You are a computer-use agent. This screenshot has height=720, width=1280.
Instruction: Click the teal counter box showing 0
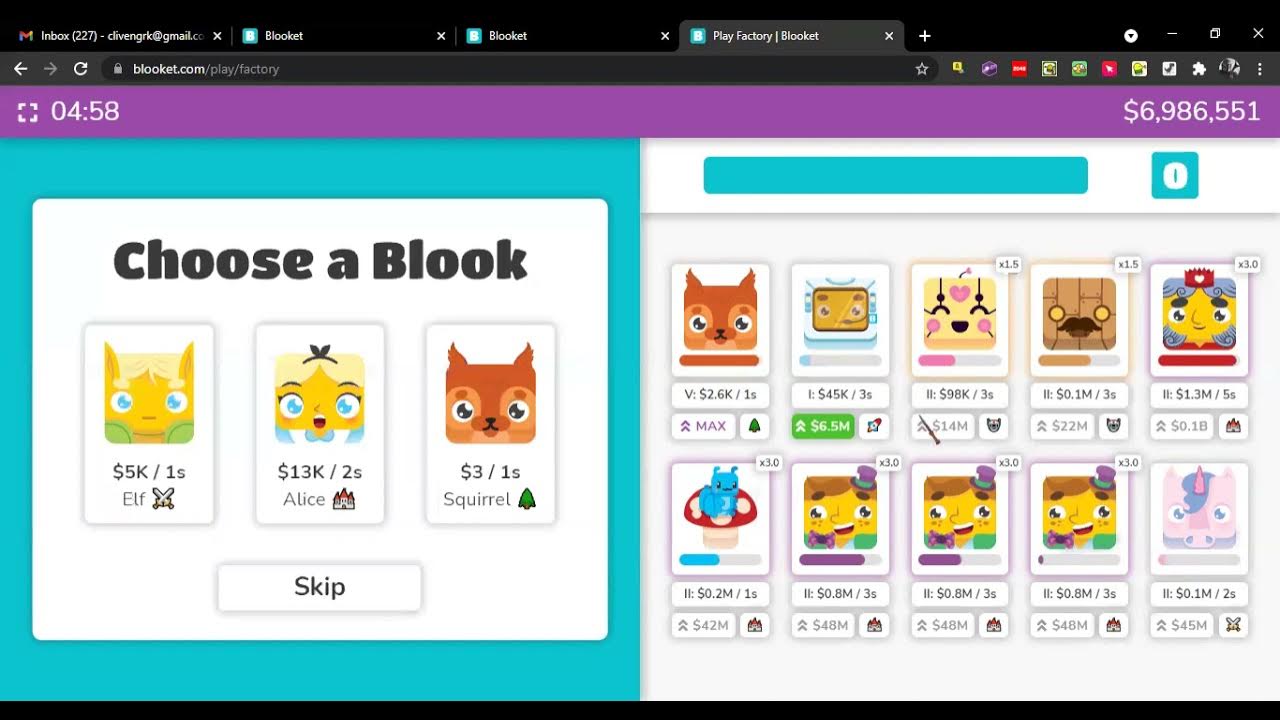1175,176
